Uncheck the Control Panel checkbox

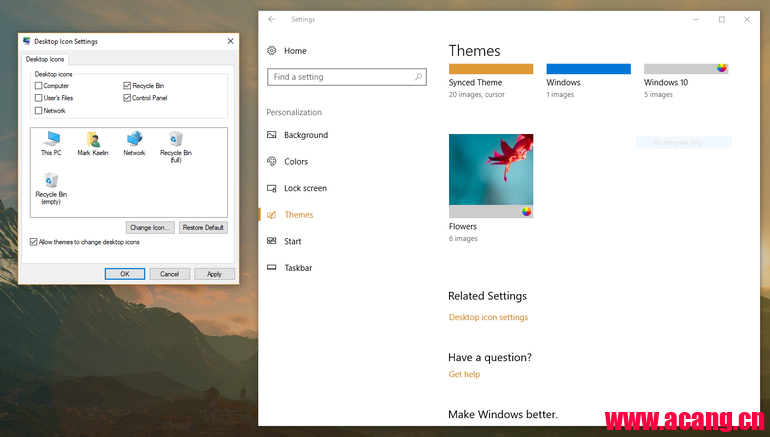[127, 98]
